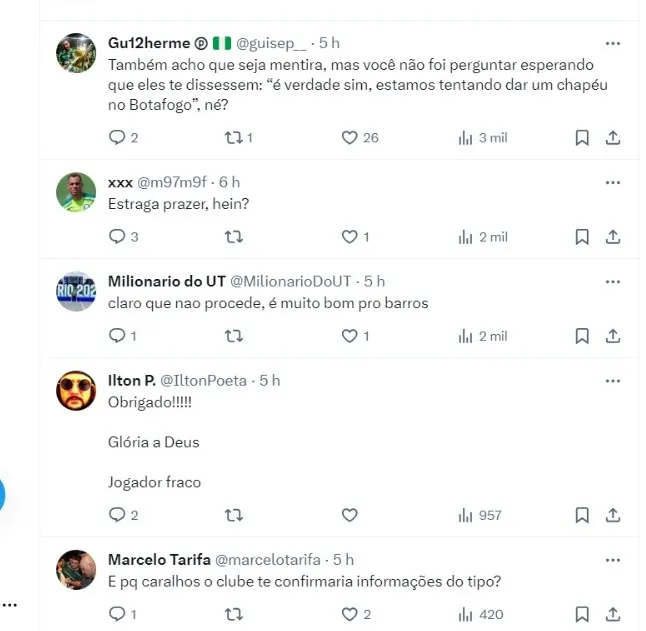Bookmark Gu12herme's tweet
The height and width of the screenshot is (631, 646).
point(582,138)
